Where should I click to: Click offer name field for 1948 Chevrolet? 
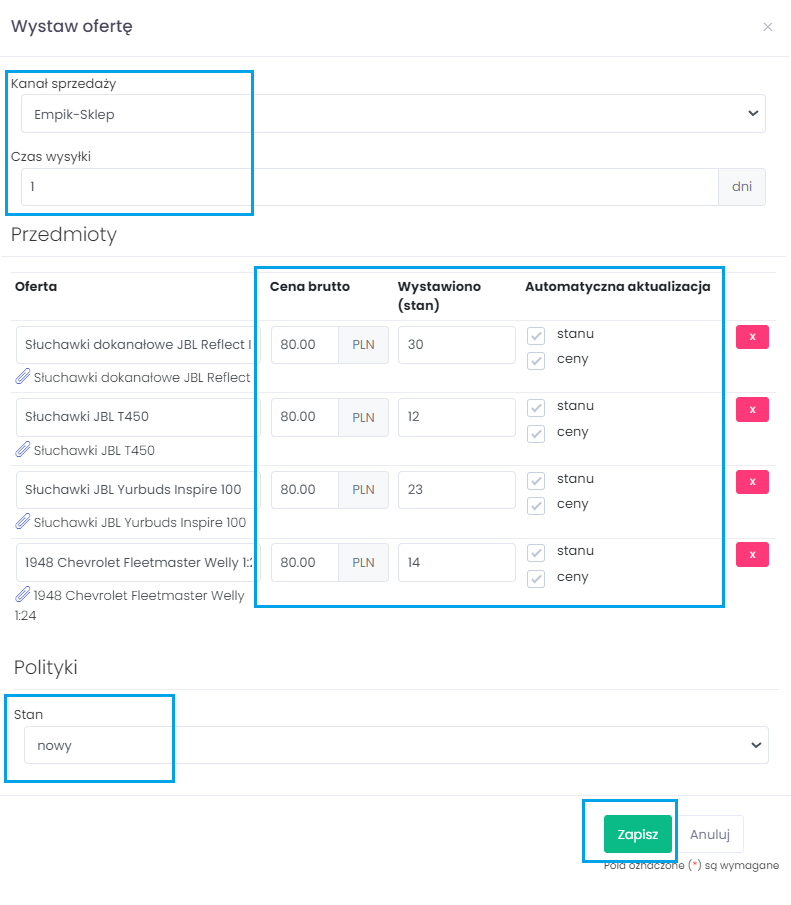point(136,563)
